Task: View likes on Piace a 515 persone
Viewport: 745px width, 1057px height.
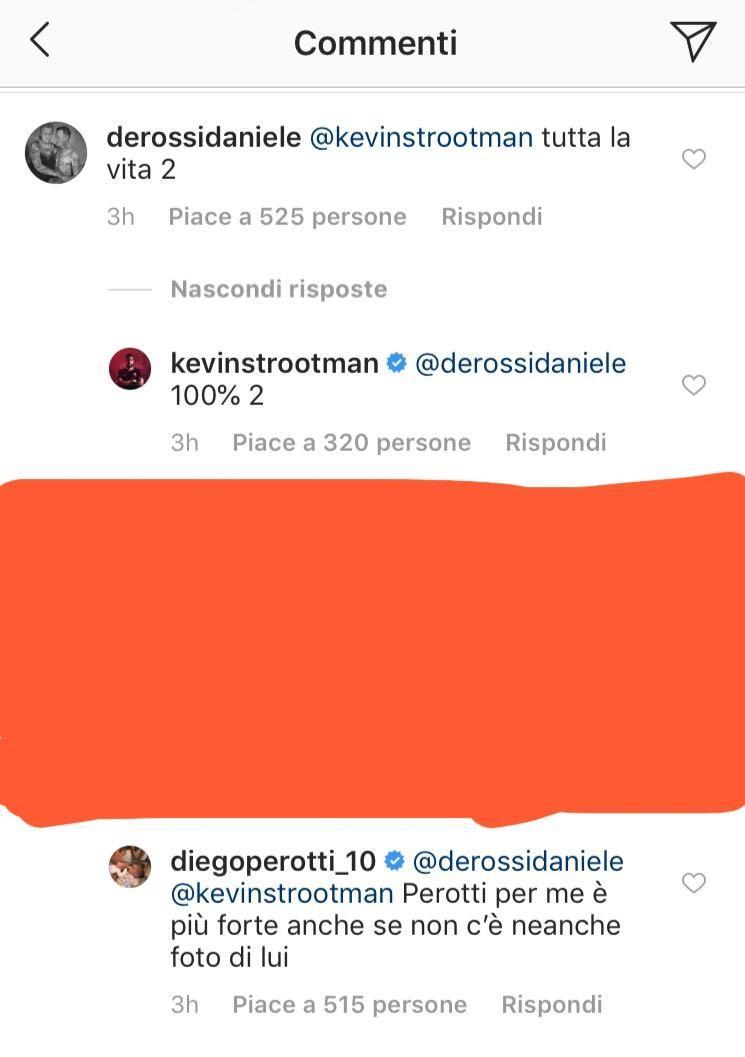Action: click(349, 1004)
